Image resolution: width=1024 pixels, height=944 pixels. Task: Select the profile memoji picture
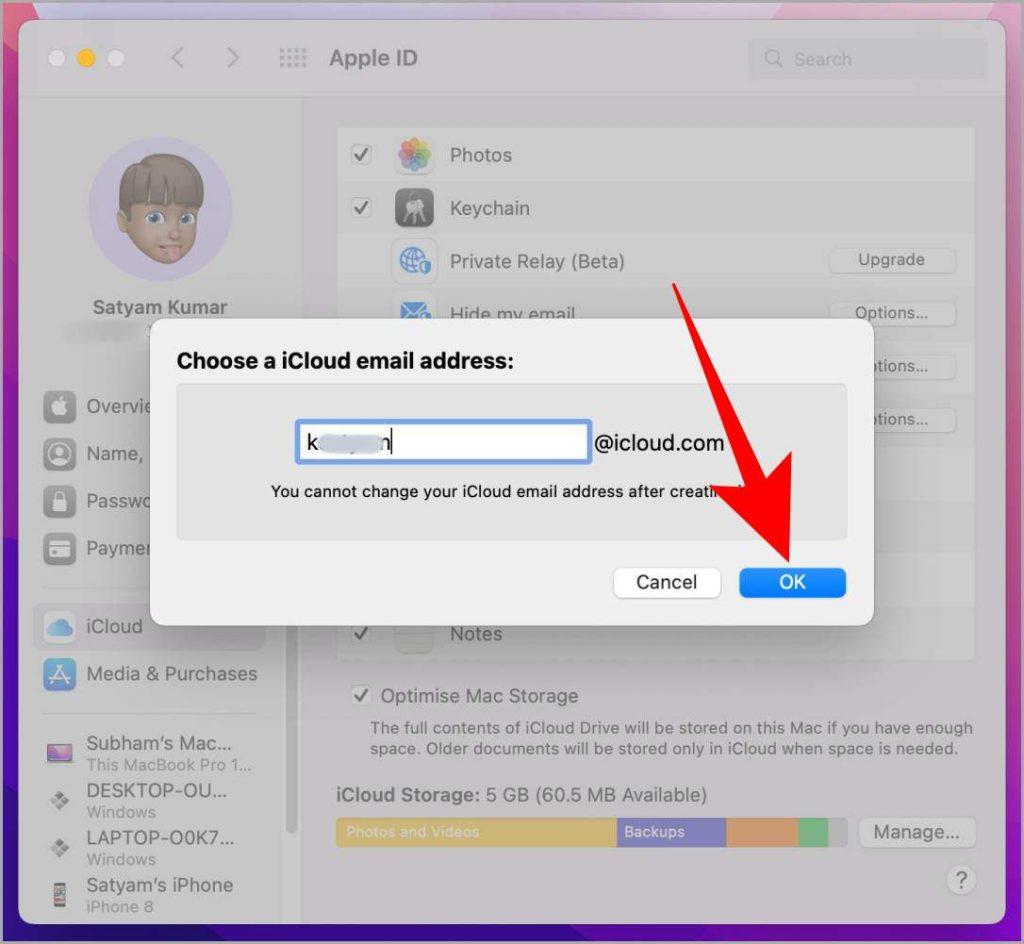pyautogui.click(x=160, y=209)
